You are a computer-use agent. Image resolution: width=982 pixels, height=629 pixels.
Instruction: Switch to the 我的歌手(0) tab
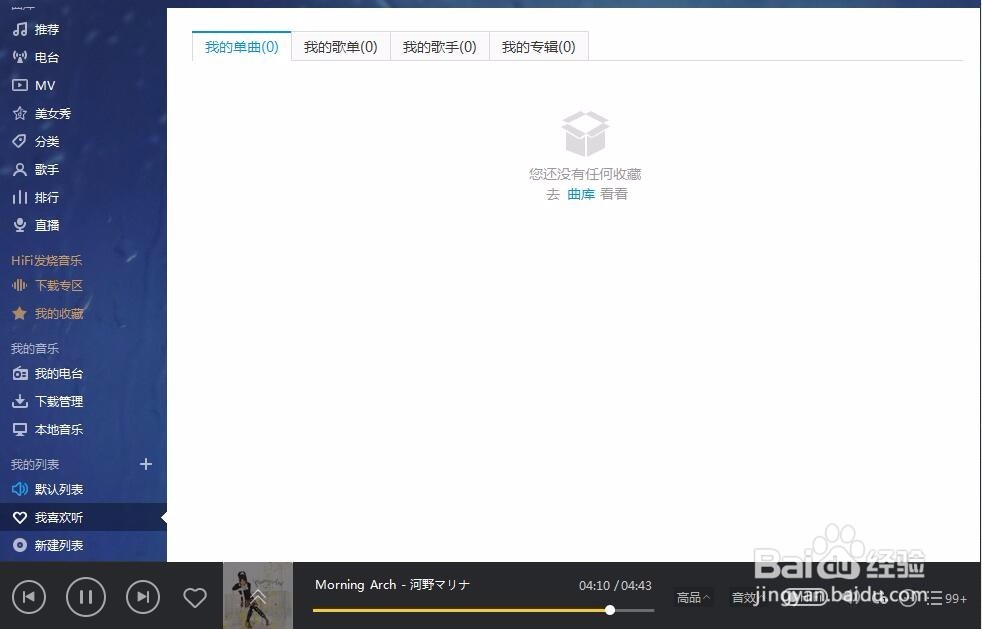click(x=440, y=47)
